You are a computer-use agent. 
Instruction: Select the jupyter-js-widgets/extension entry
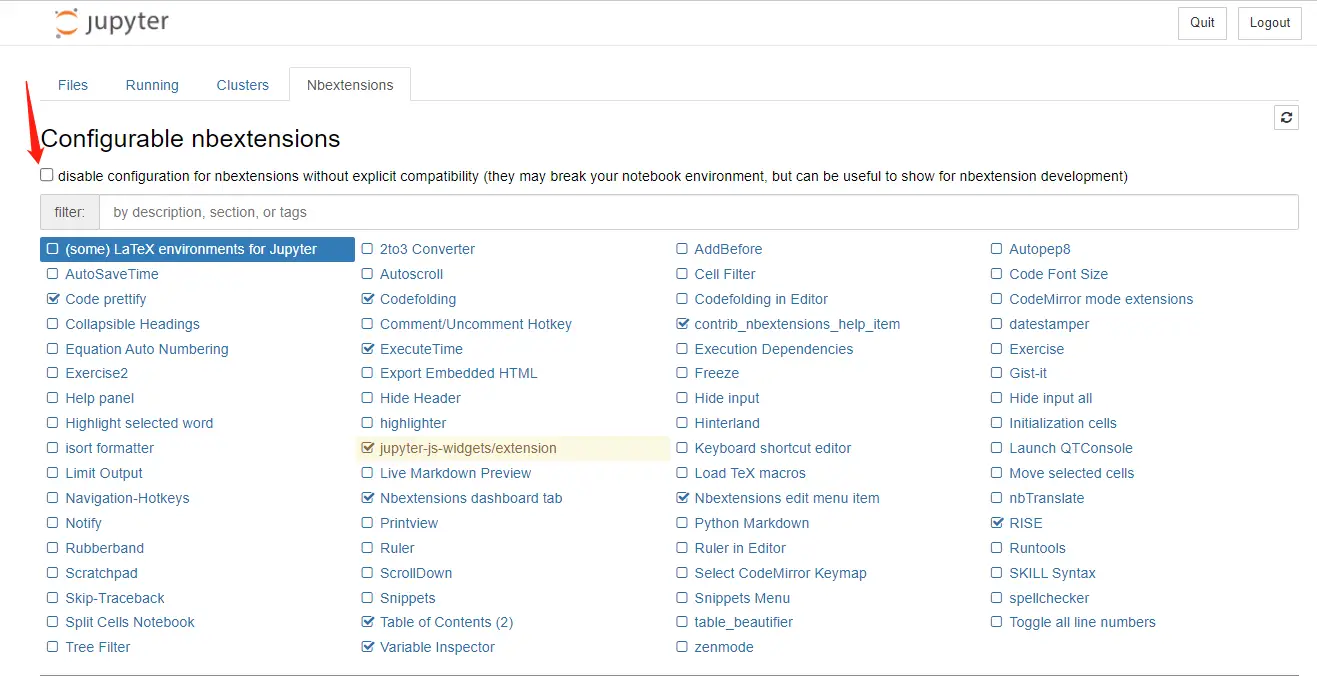pyautogui.click(x=468, y=448)
